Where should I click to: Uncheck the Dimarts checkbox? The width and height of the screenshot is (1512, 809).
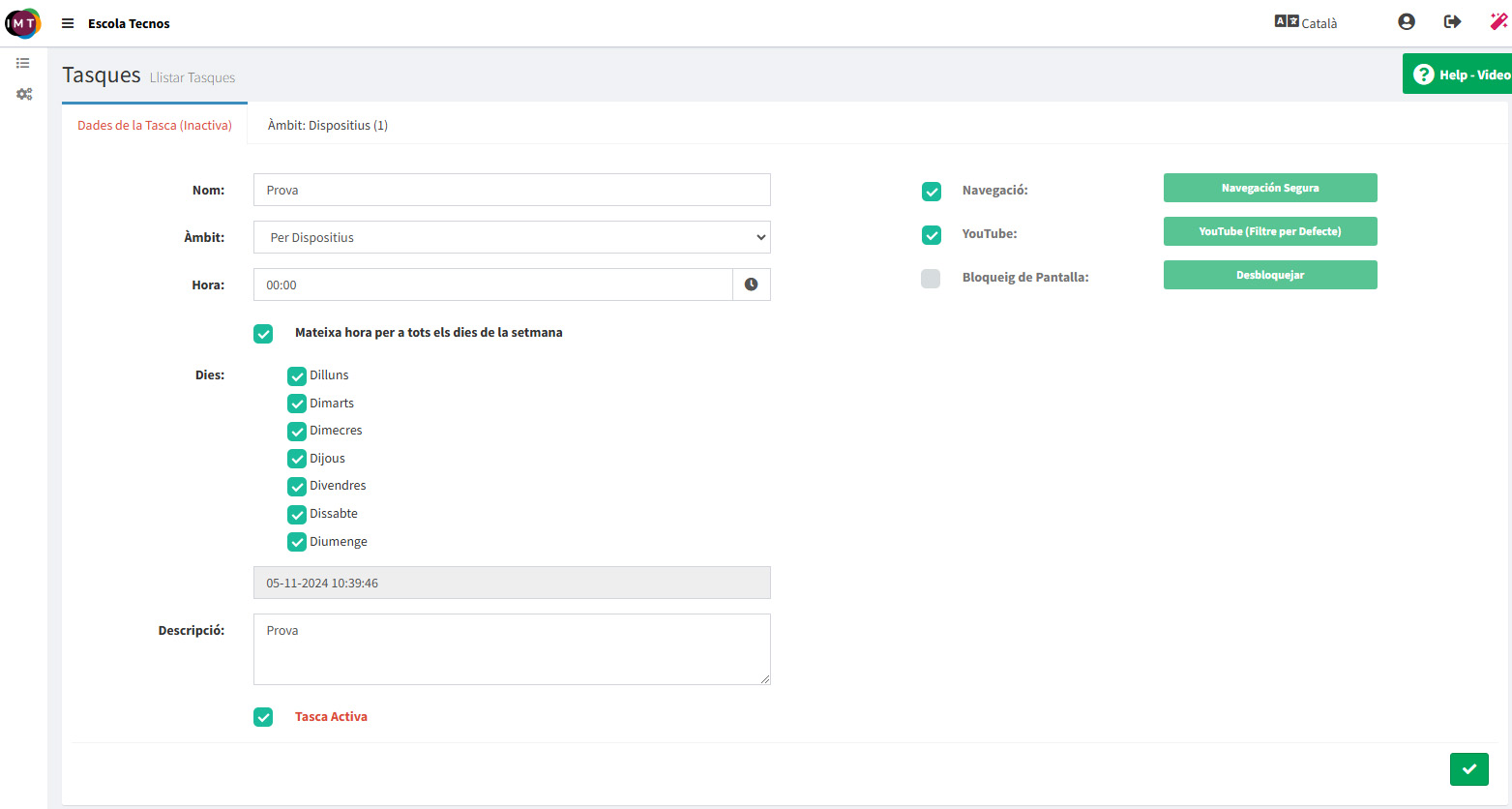(x=297, y=404)
